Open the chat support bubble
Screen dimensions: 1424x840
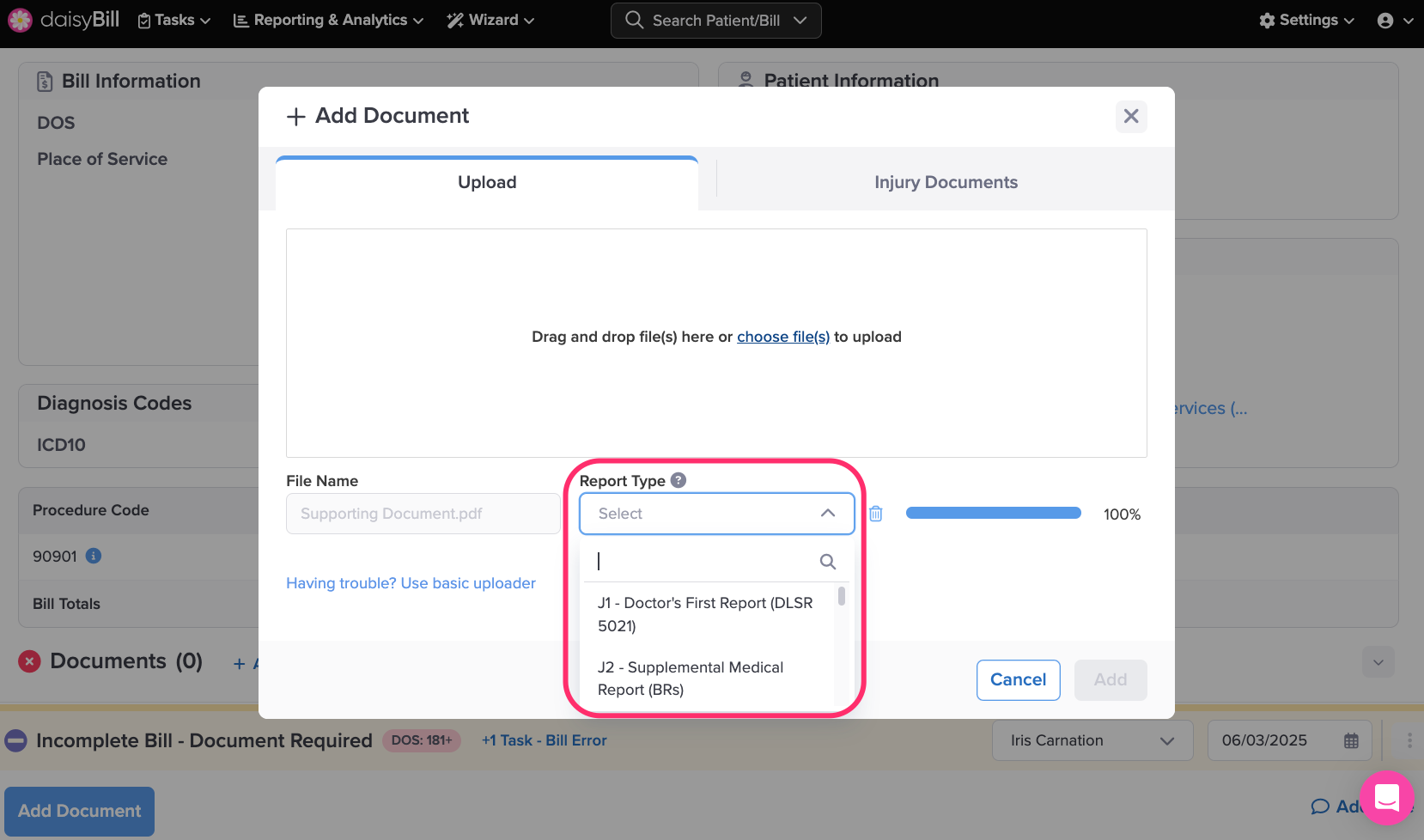click(x=1386, y=798)
